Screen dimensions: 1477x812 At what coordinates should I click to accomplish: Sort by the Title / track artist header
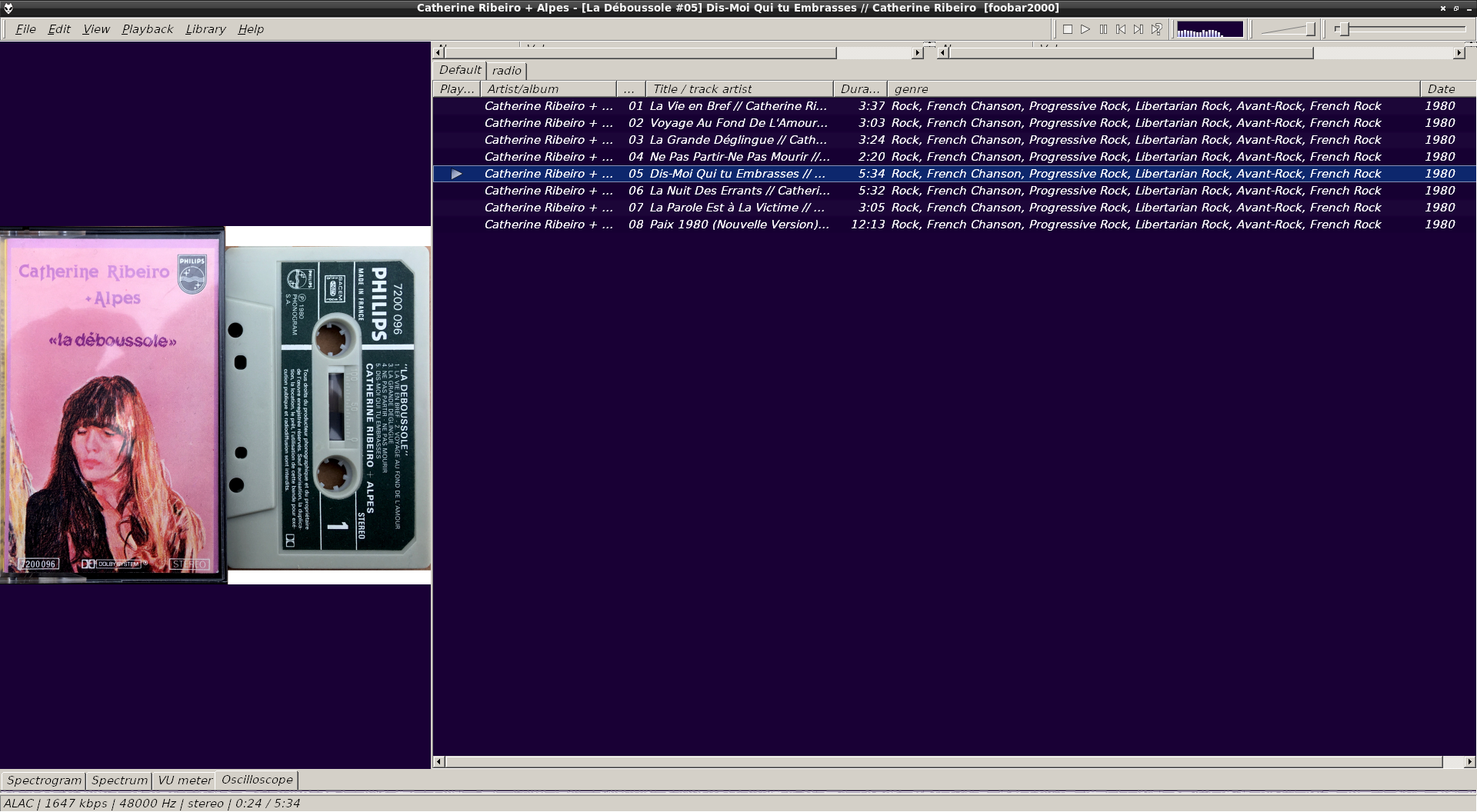click(x=739, y=89)
